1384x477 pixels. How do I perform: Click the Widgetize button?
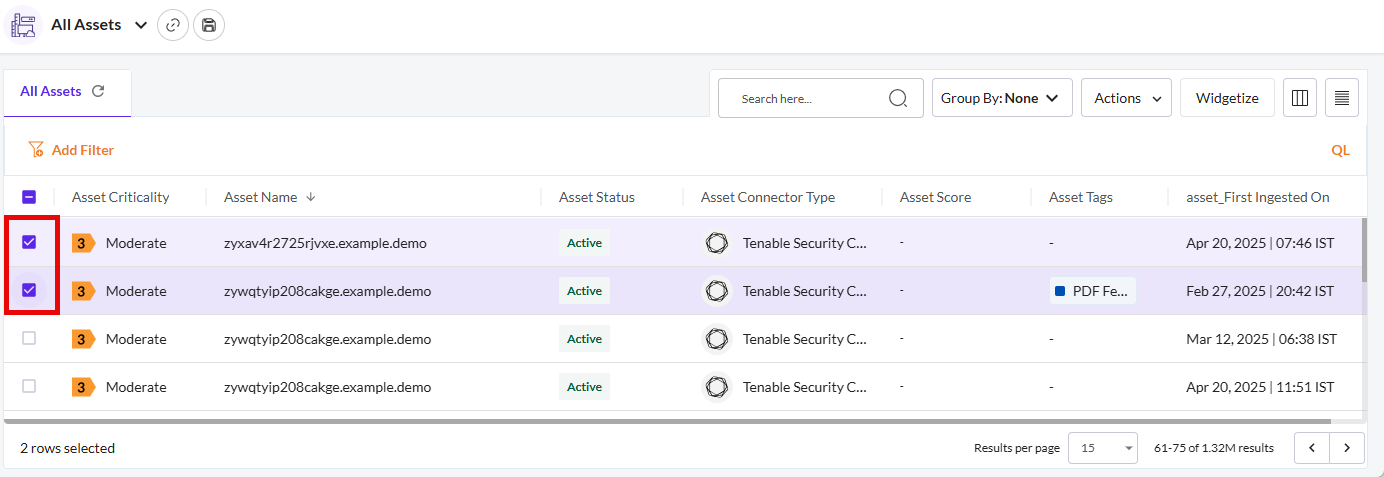coord(1227,98)
